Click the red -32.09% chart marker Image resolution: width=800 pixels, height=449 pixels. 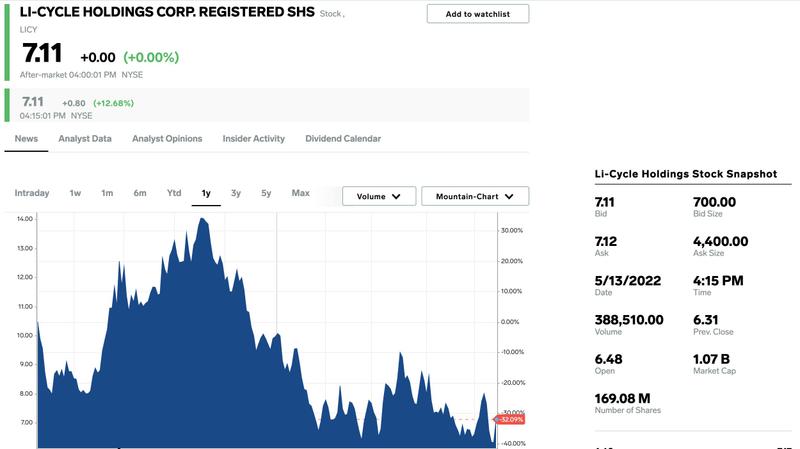tap(510, 419)
